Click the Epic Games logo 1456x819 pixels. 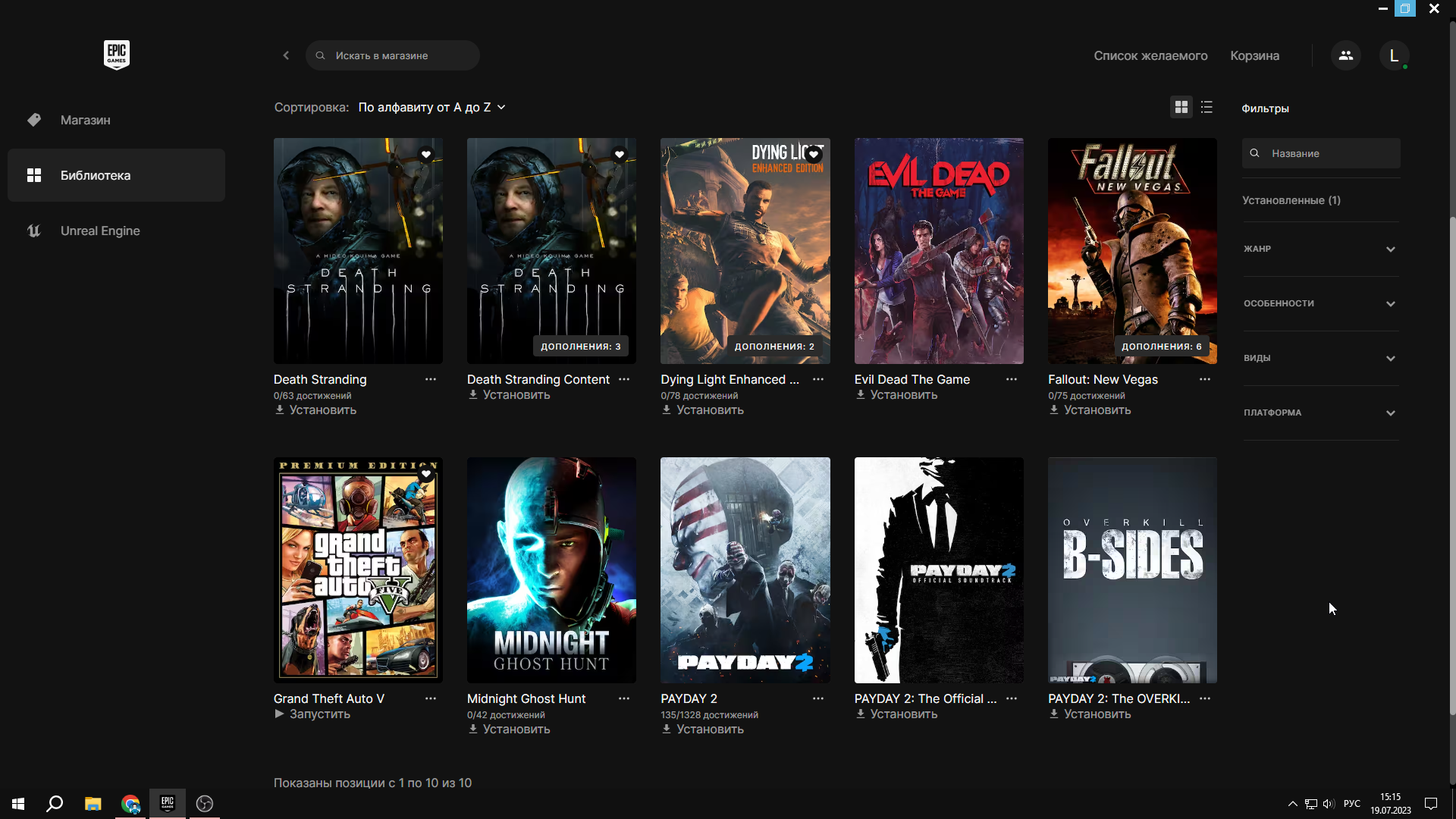117,55
